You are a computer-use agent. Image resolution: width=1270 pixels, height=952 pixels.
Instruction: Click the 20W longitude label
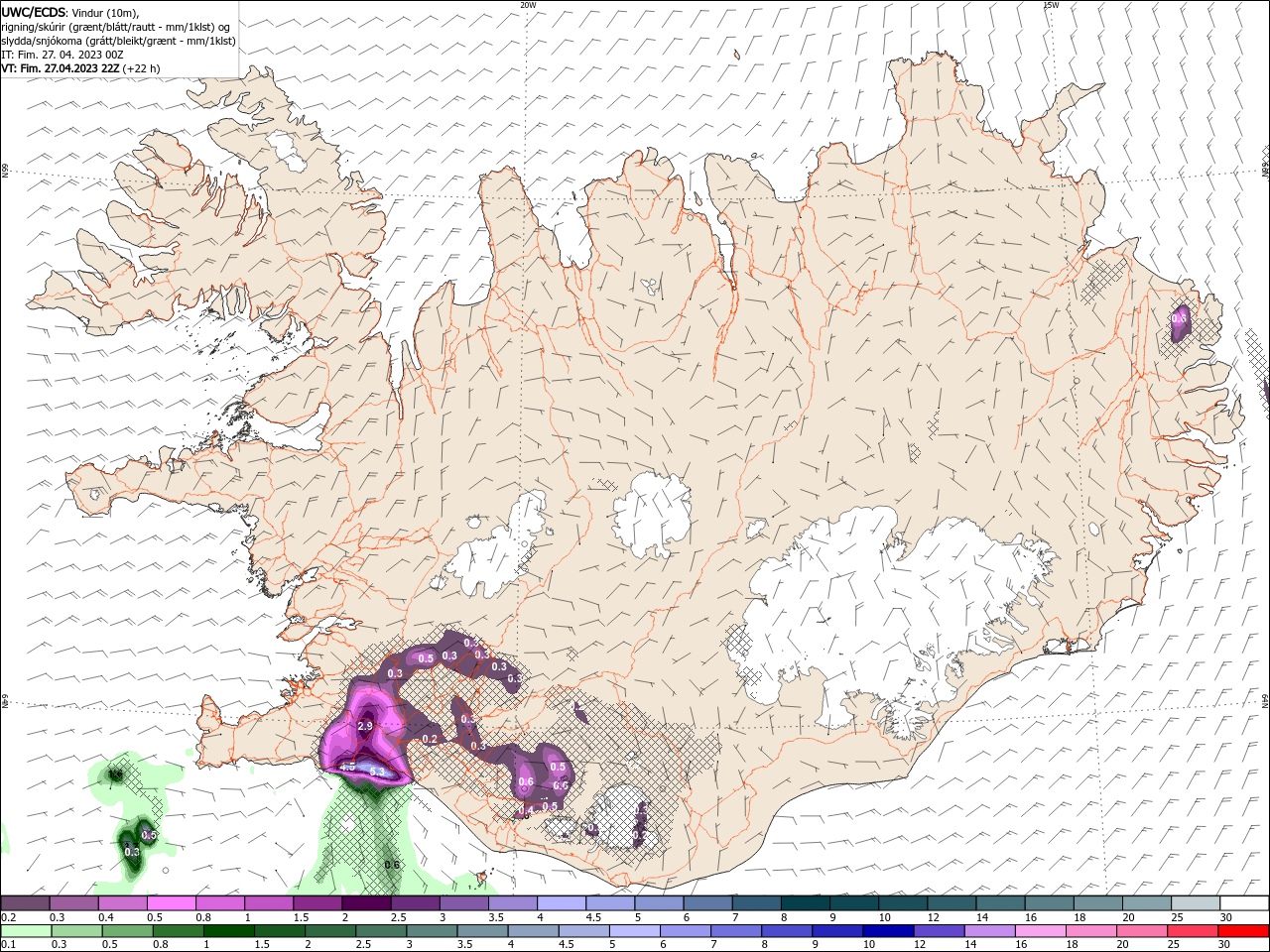click(528, 5)
